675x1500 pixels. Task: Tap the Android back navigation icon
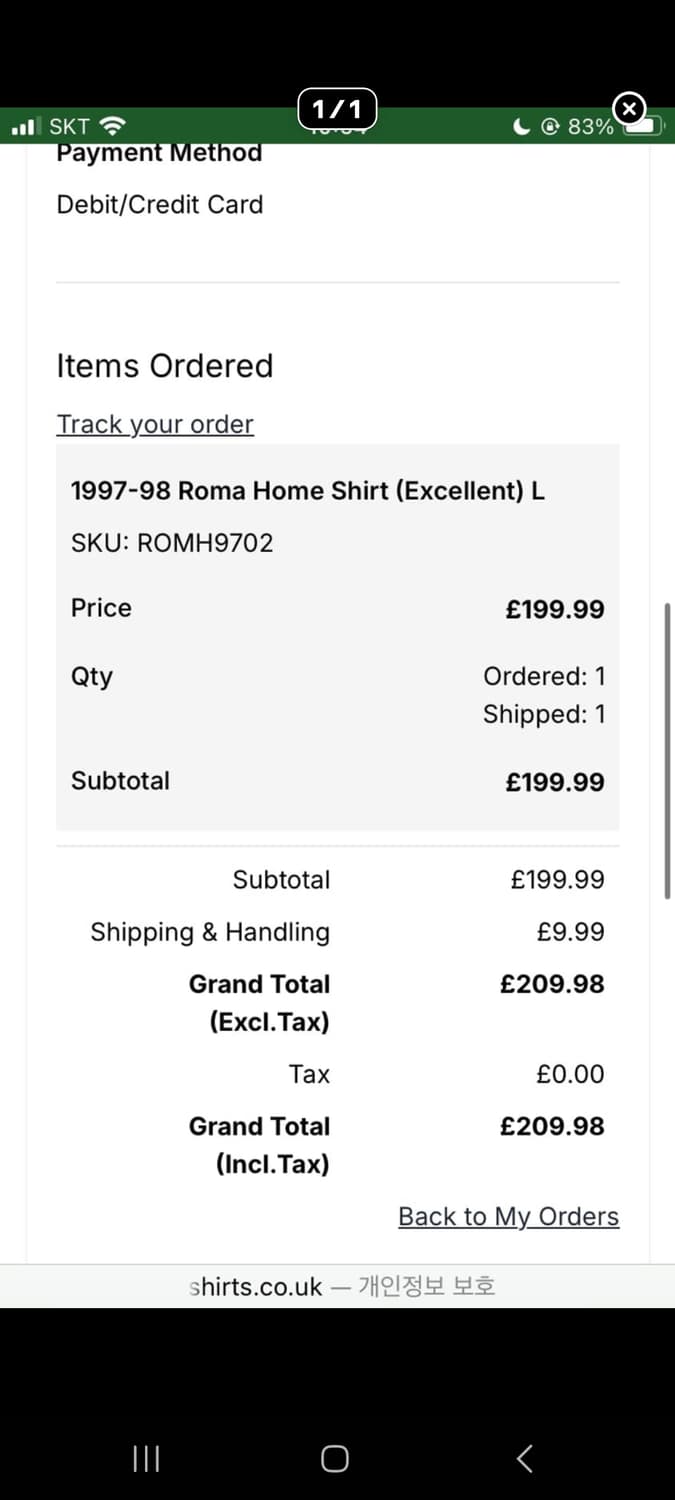[x=524, y=1459]
